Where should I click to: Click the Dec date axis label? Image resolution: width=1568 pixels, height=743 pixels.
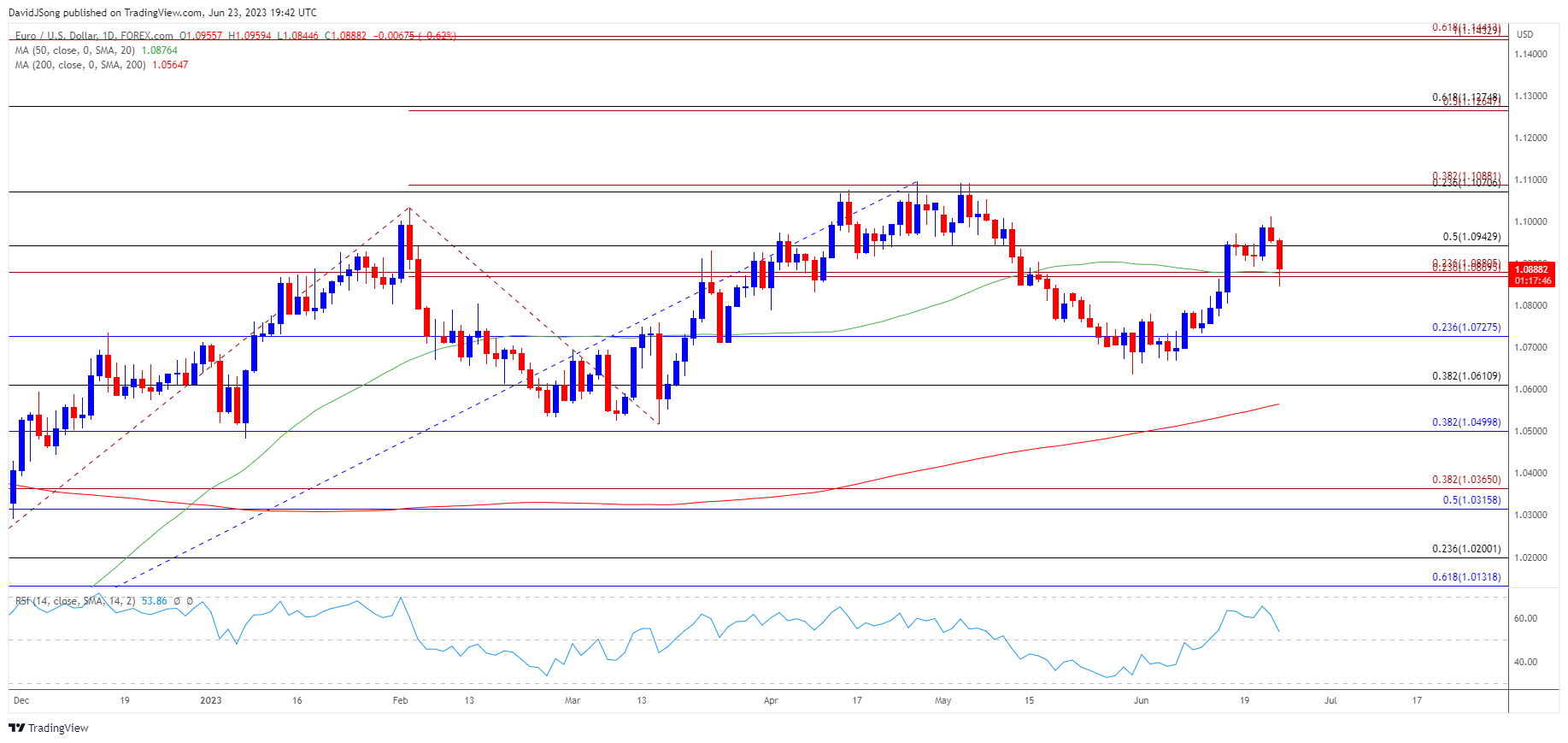(21, 700)
